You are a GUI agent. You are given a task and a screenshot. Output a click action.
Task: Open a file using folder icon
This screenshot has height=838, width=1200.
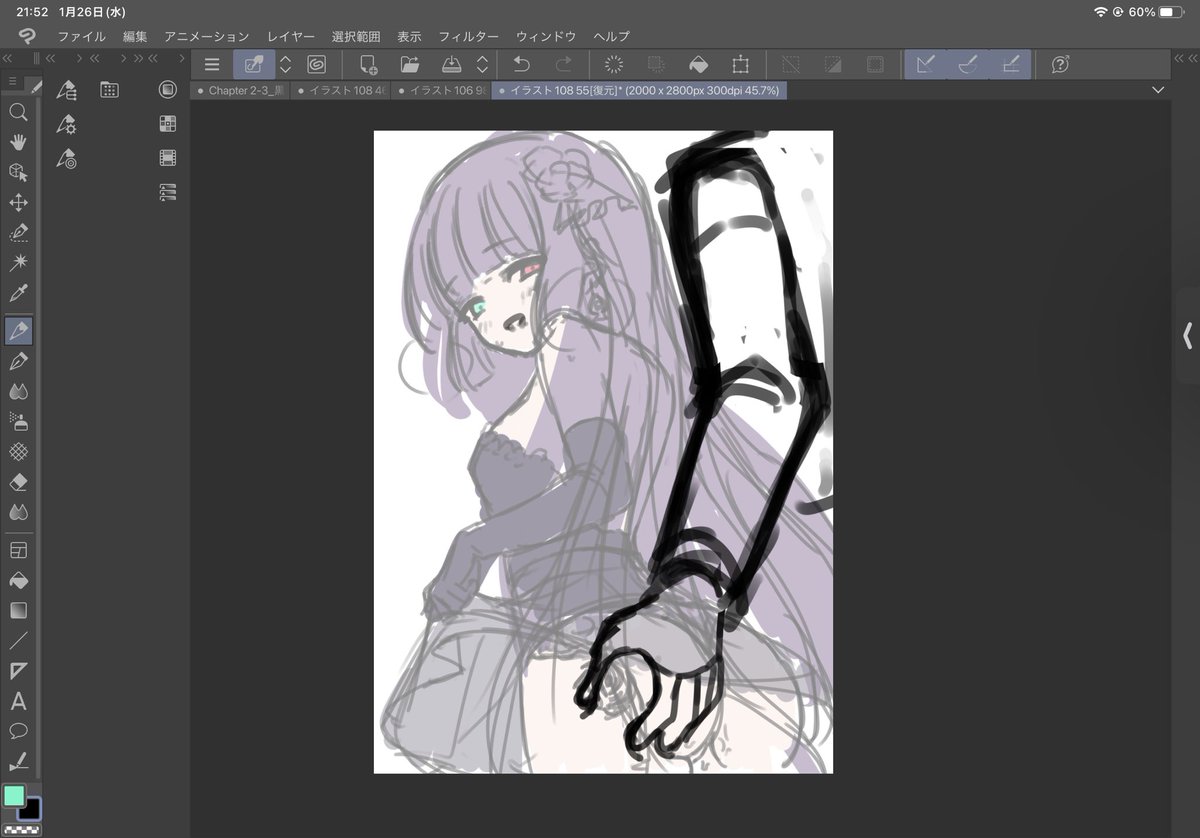409,65
